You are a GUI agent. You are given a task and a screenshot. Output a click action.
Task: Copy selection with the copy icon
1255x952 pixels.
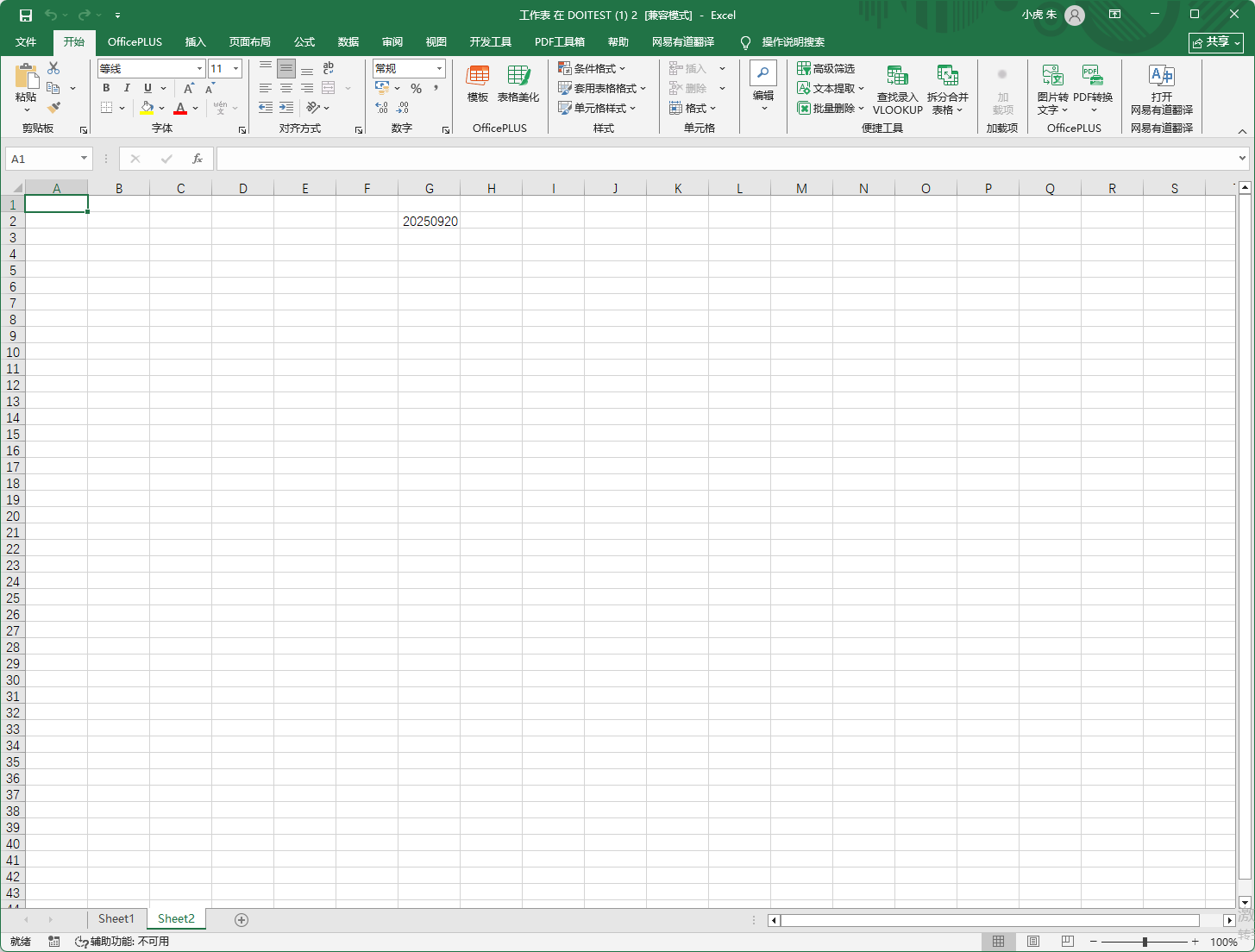pos(53,88)
